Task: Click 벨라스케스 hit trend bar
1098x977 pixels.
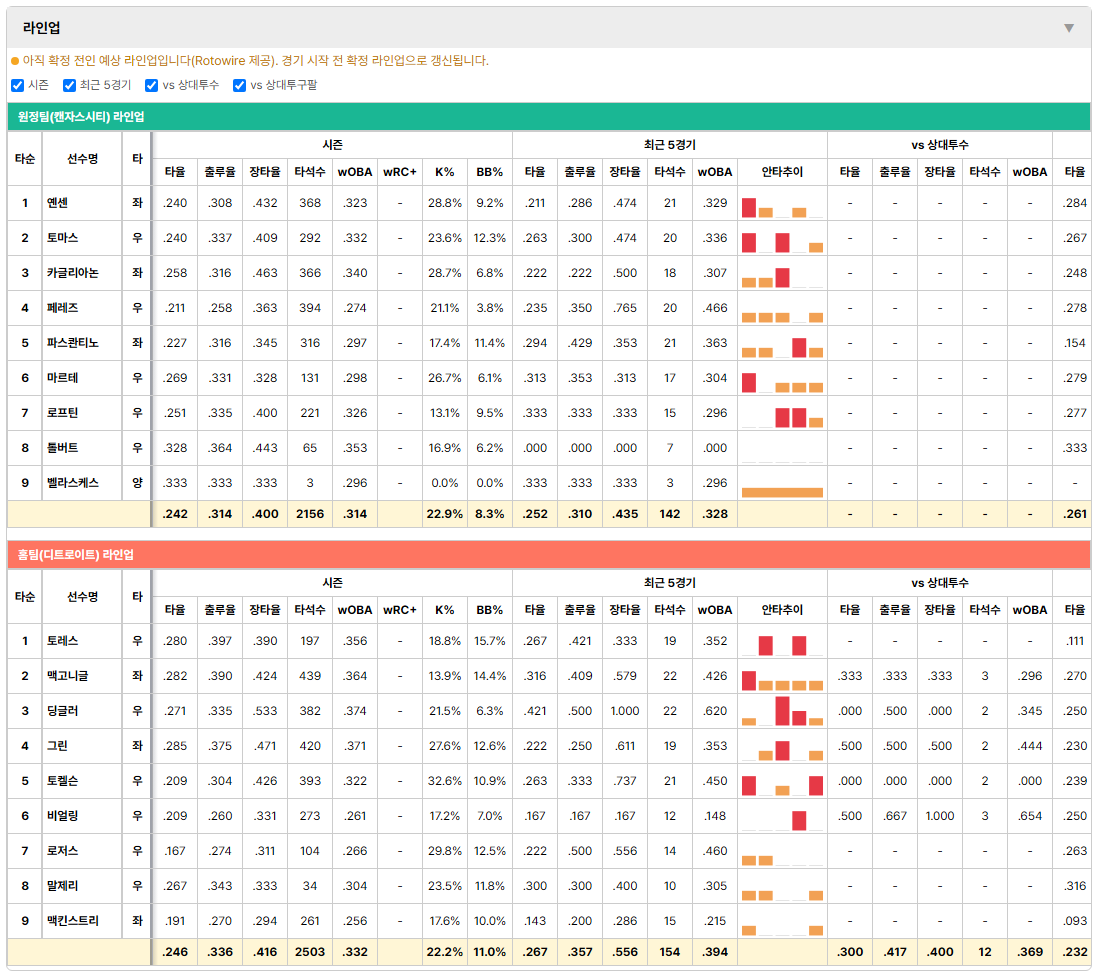Action: [782, 492]
